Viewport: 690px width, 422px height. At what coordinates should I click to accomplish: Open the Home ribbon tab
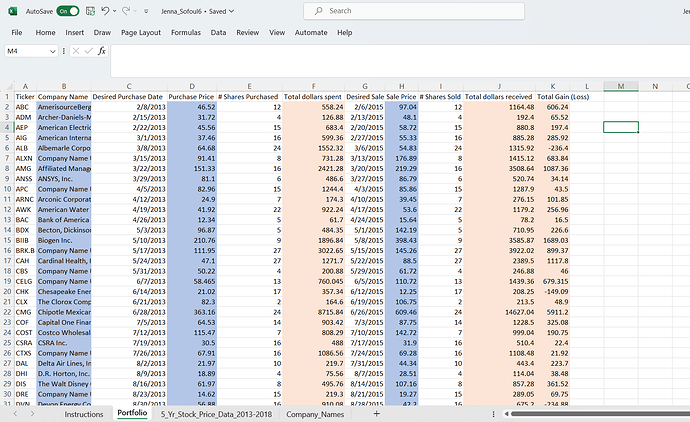coord(45,33)
